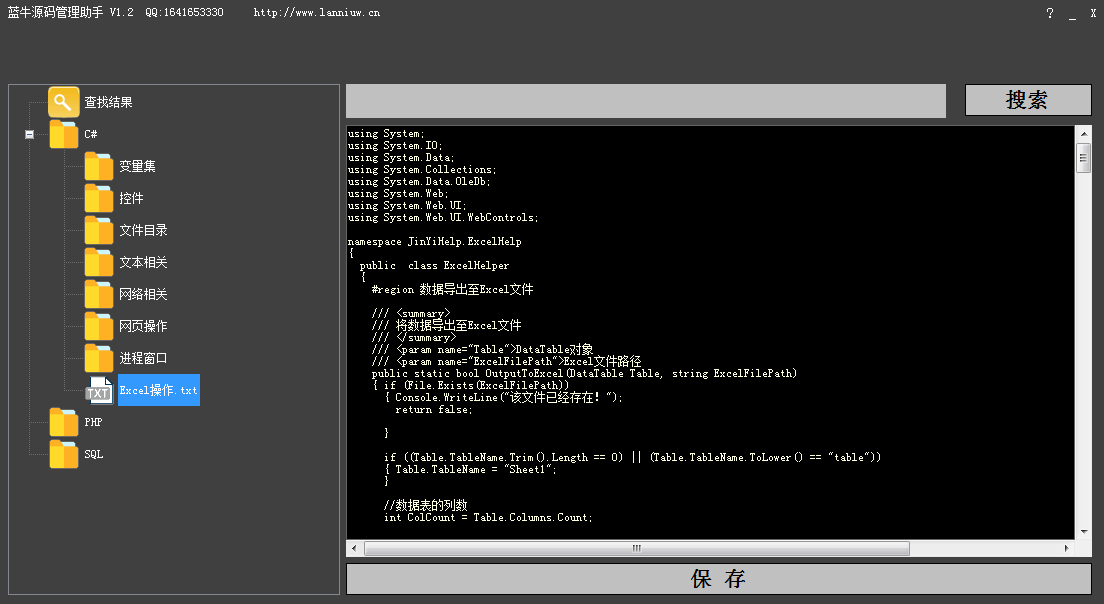Viewport: 1104px width, 604px height.
Task: Select the SQL tree item
Action: [x=93, y=454]
